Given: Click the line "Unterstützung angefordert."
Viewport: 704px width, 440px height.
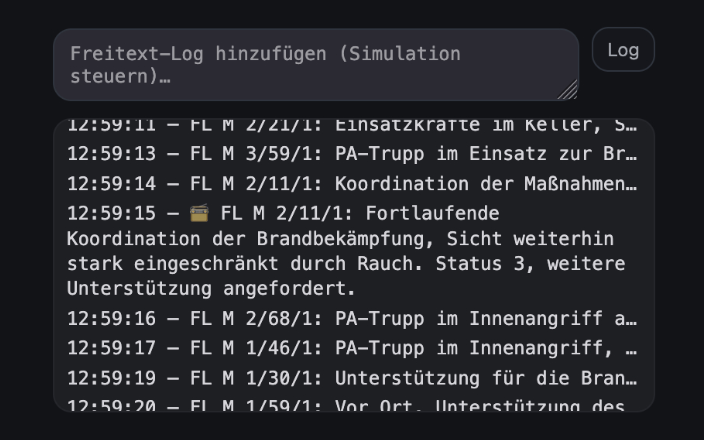Looking at the screenshot, I should pos(211,289).
